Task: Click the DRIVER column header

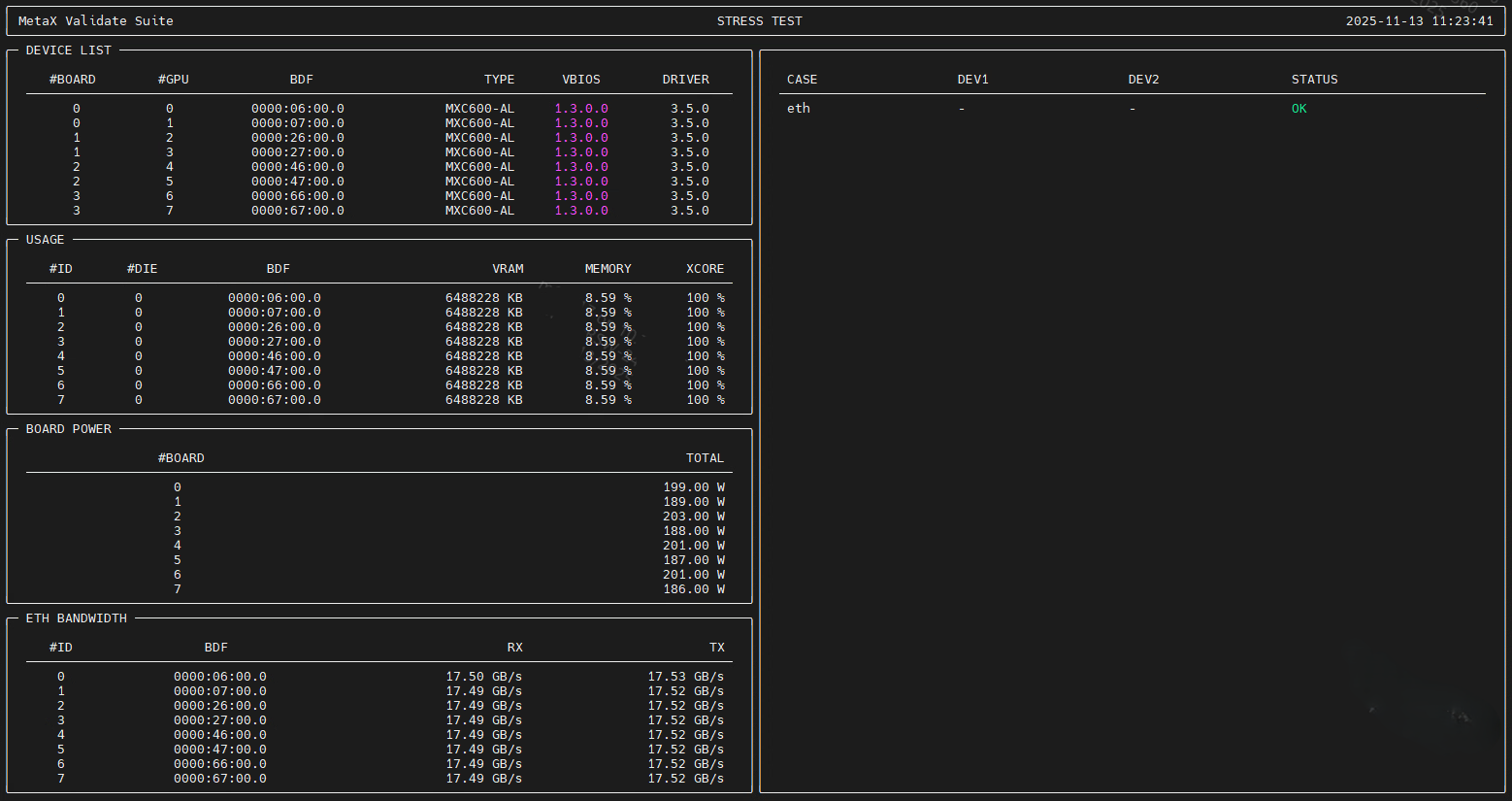Action: click(685, 80)
